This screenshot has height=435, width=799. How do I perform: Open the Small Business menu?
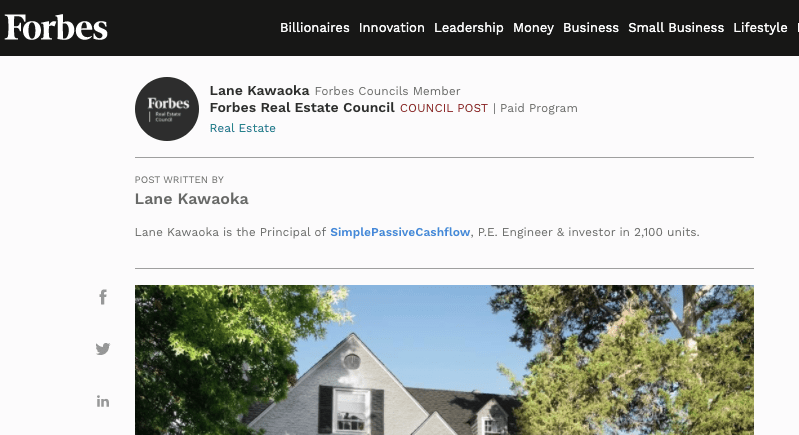click(676, 28)
